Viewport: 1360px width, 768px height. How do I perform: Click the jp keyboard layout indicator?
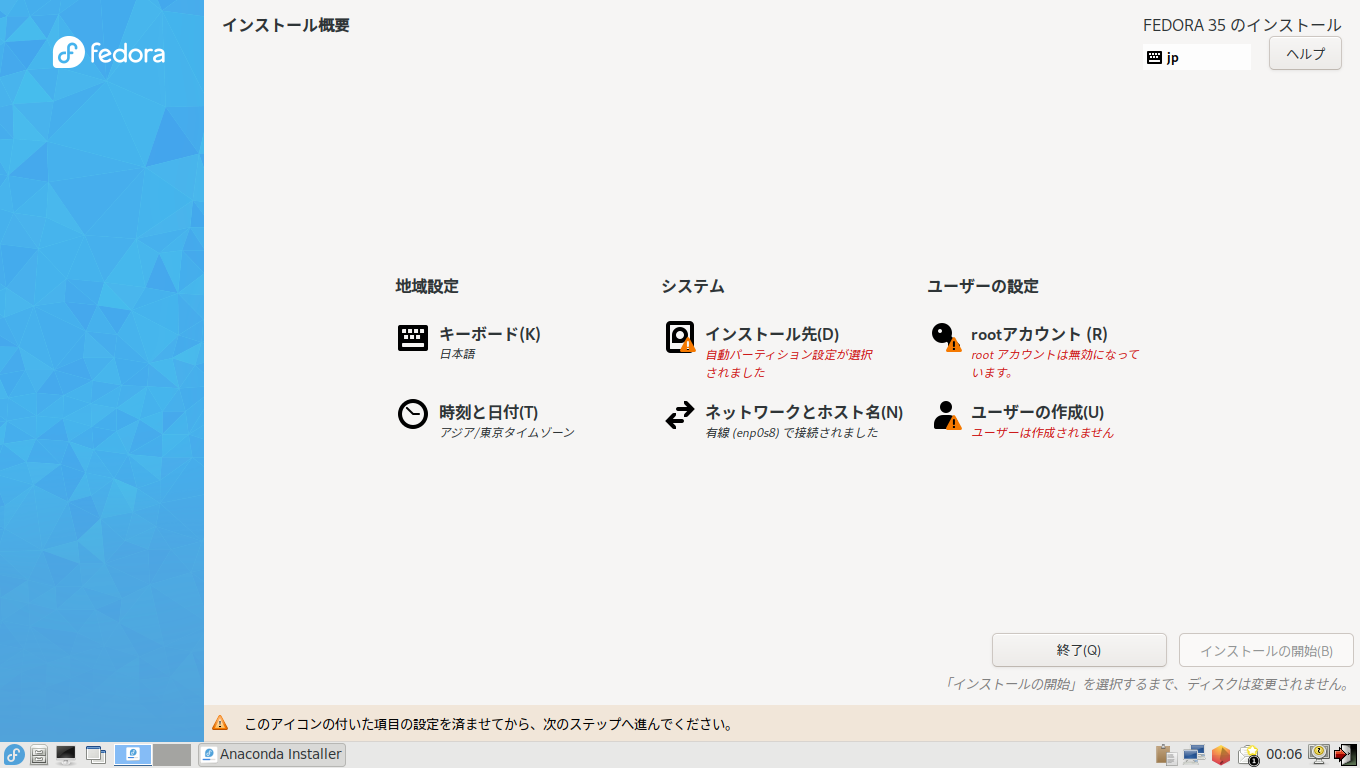tap(1197, 58)
